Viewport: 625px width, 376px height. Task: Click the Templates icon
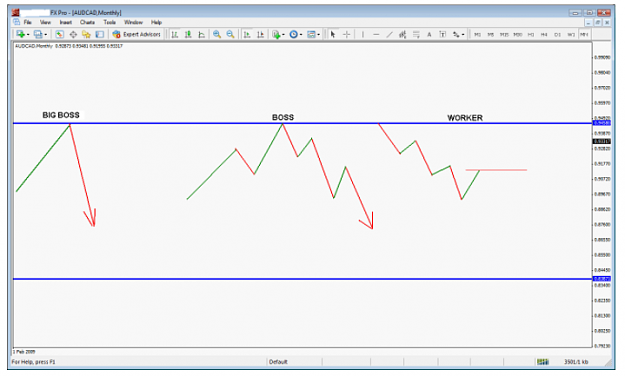click(x=311, y=34)
